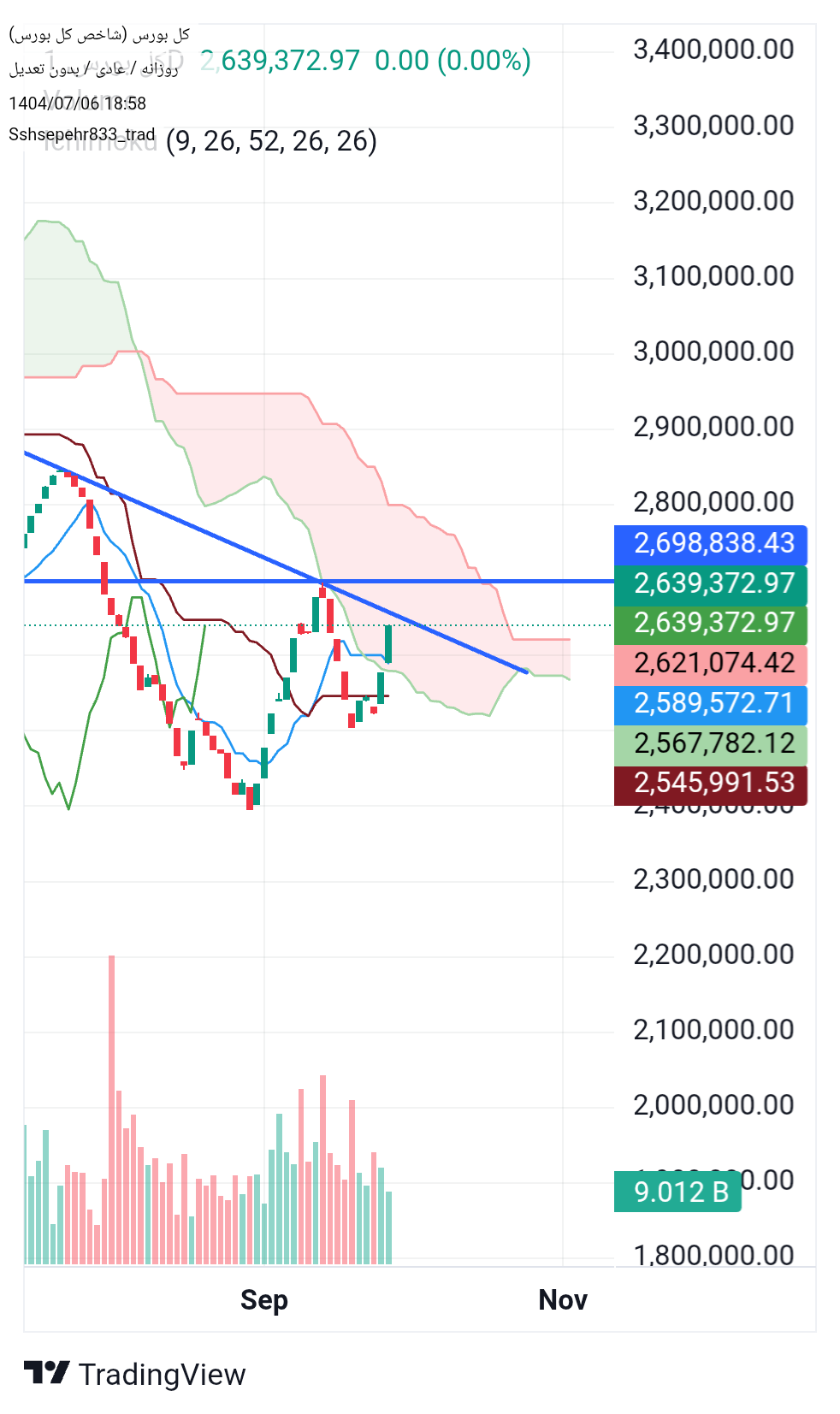The width and height of the screenshot is (840, 1414).
Task: Select the dark red 2,545,991.53 label
Action: coord(711,784)
